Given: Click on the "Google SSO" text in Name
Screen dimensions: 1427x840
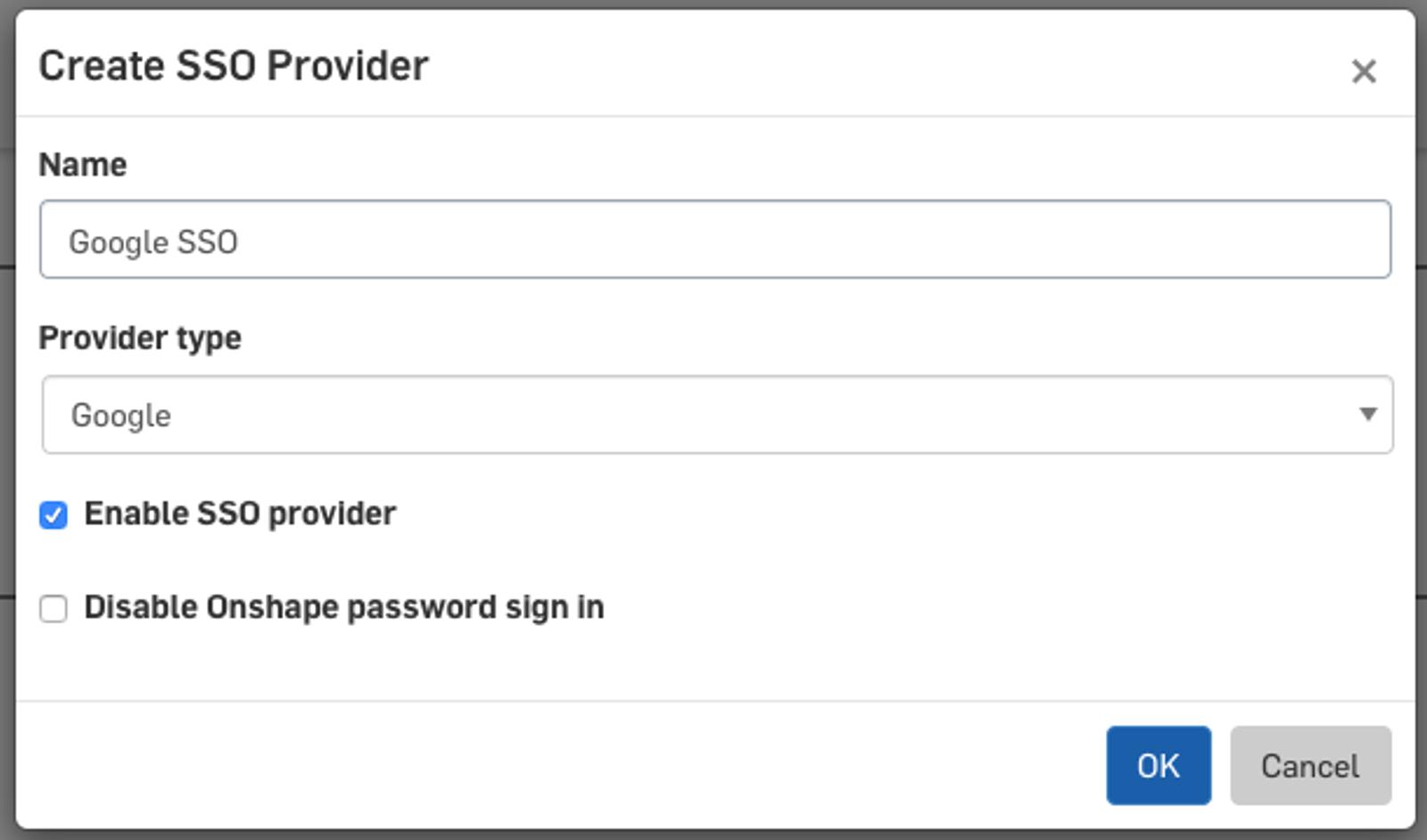Looking at the screenshot, I should click(x=153, y=242).
